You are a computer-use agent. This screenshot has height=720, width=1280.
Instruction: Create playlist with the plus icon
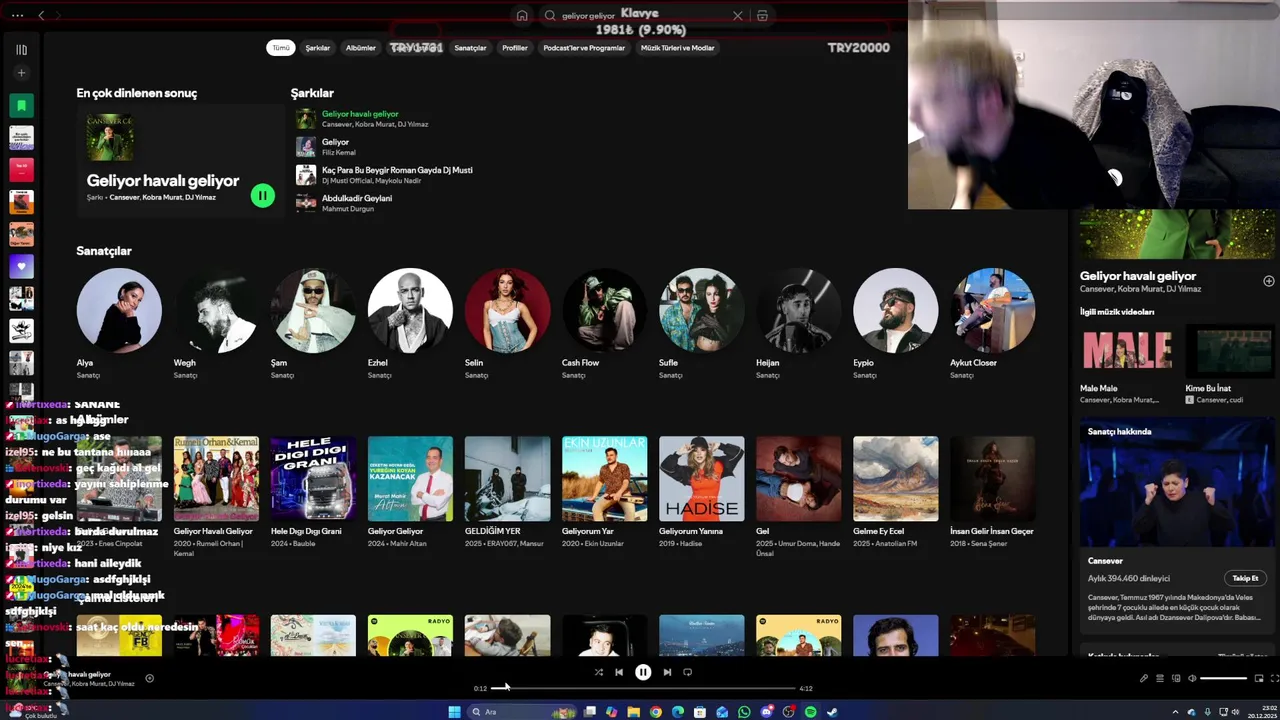21,73
